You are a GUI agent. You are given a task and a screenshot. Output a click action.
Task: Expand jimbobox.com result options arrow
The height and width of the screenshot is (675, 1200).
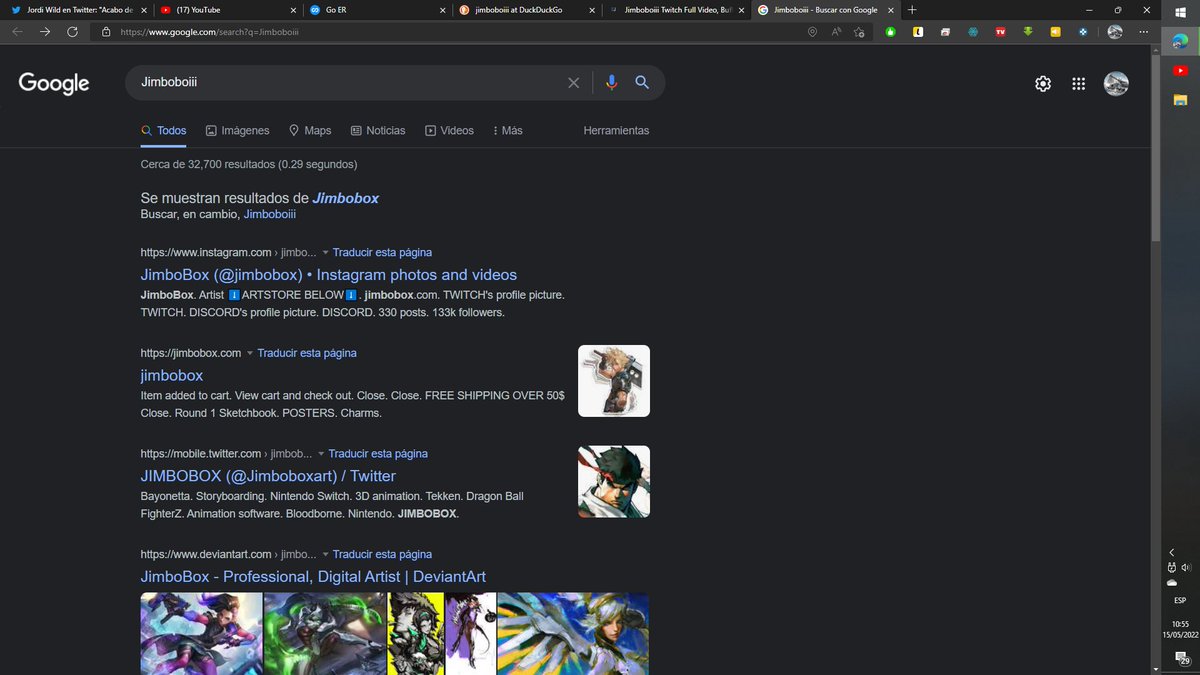pyautogui.click(x=250, y=353)
